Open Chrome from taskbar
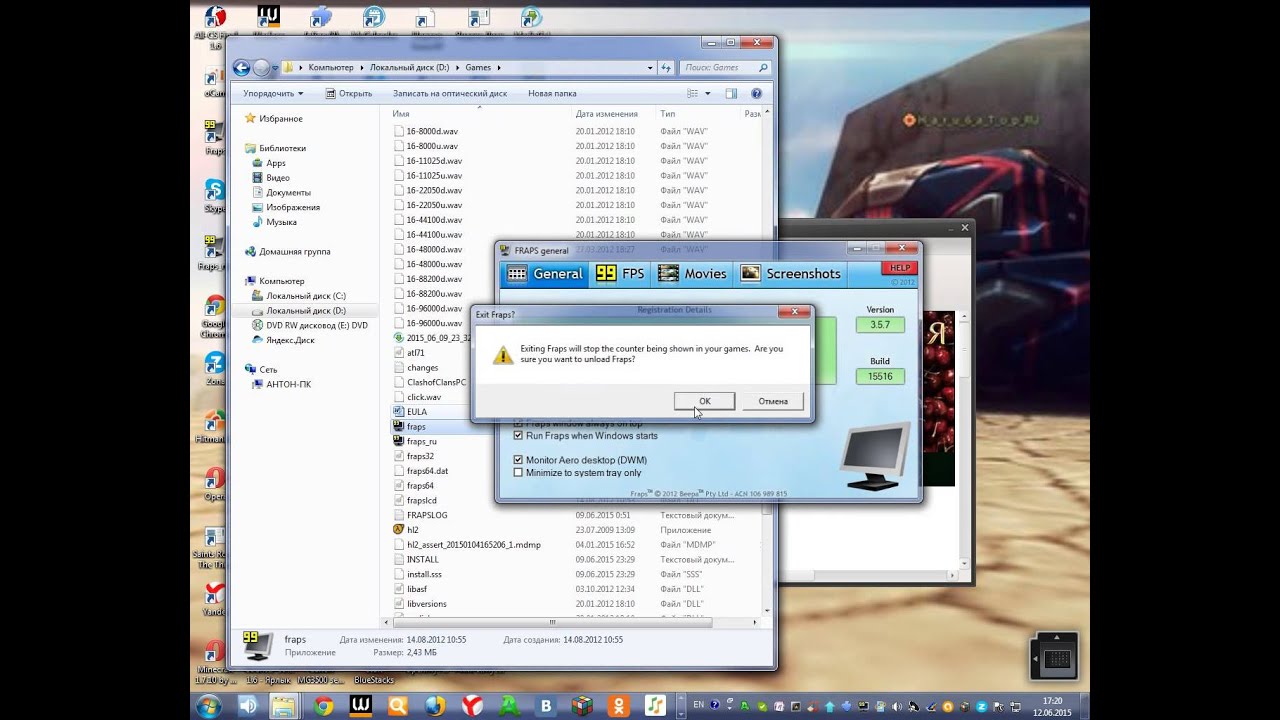This screenshot has height=720, width=1280. [323, 706]
